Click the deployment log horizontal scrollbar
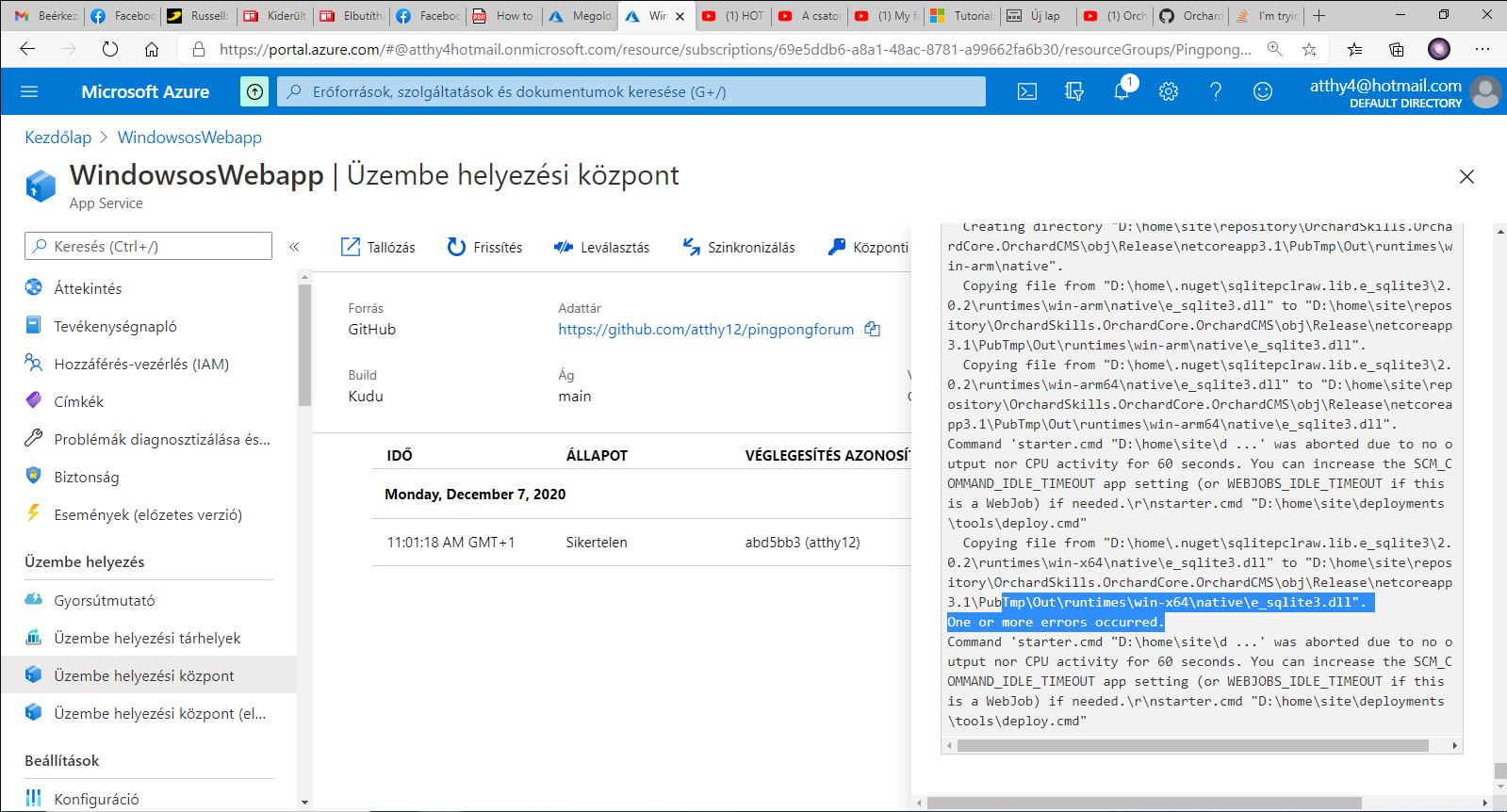This screenshot has width=1507, height=812. point(1192,745)
